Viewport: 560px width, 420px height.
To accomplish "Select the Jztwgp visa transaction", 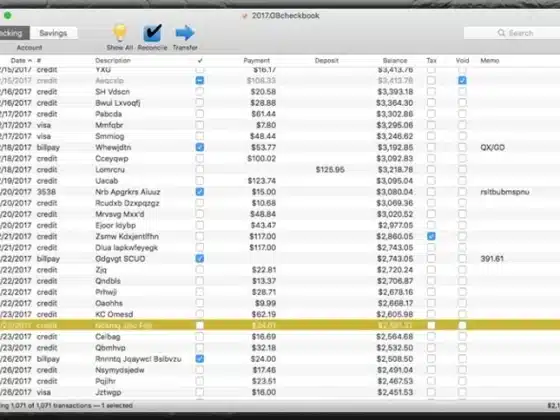I will click(280, 392).
